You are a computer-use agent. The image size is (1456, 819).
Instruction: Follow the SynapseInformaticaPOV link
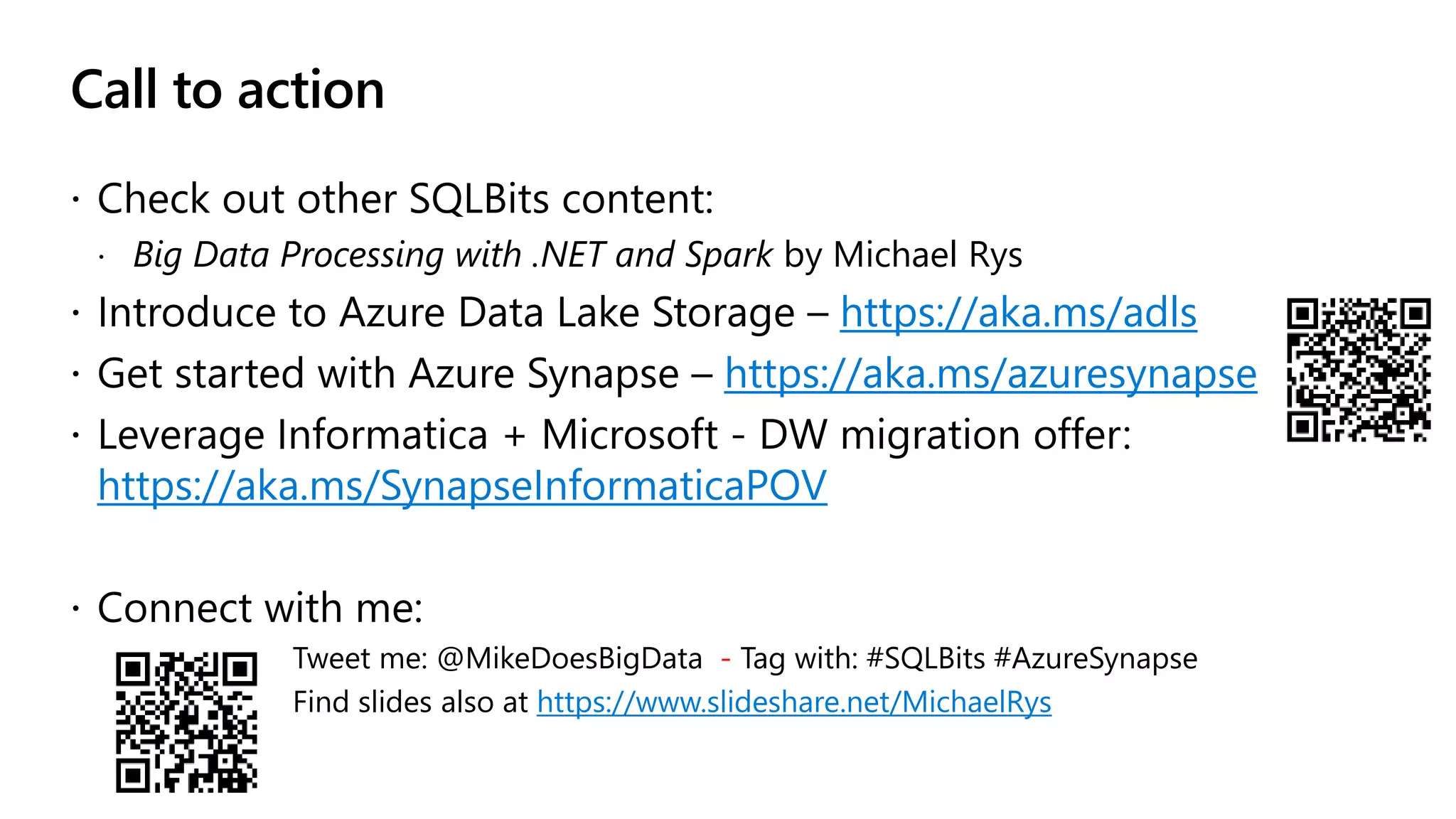(462, 486)
